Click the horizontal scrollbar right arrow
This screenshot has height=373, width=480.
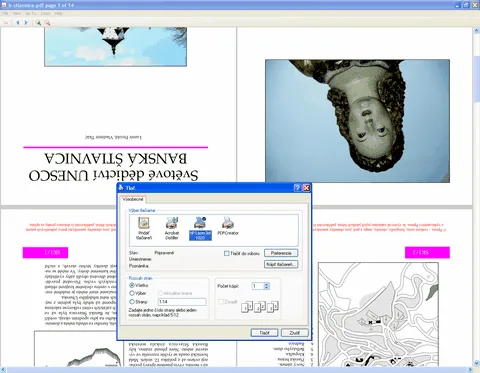point(470,370)
